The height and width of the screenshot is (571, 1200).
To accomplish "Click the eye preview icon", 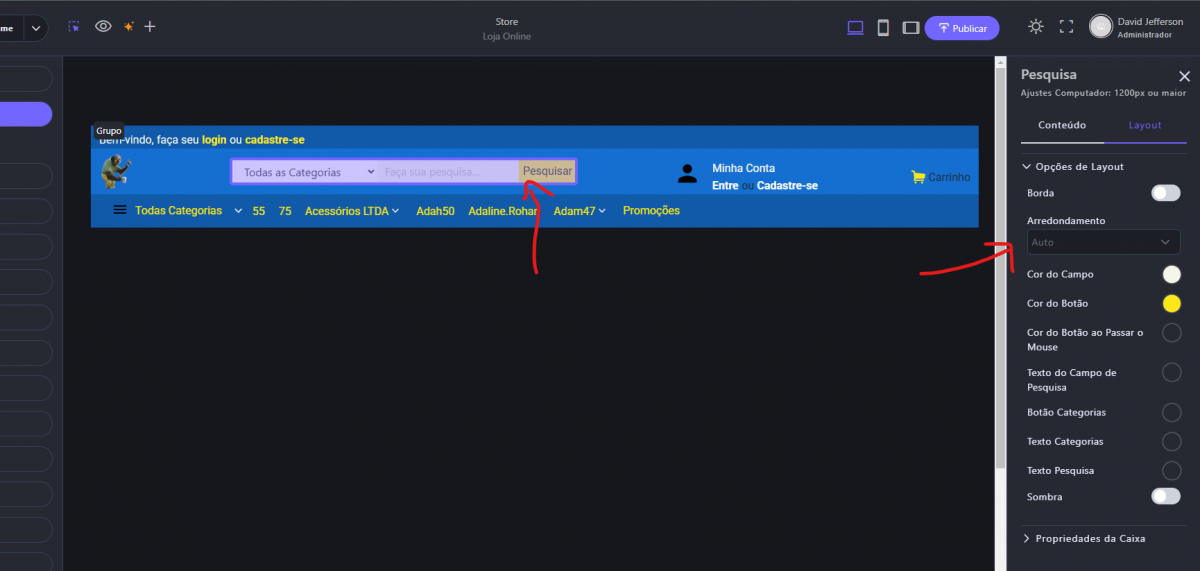I will click(103, 27).
